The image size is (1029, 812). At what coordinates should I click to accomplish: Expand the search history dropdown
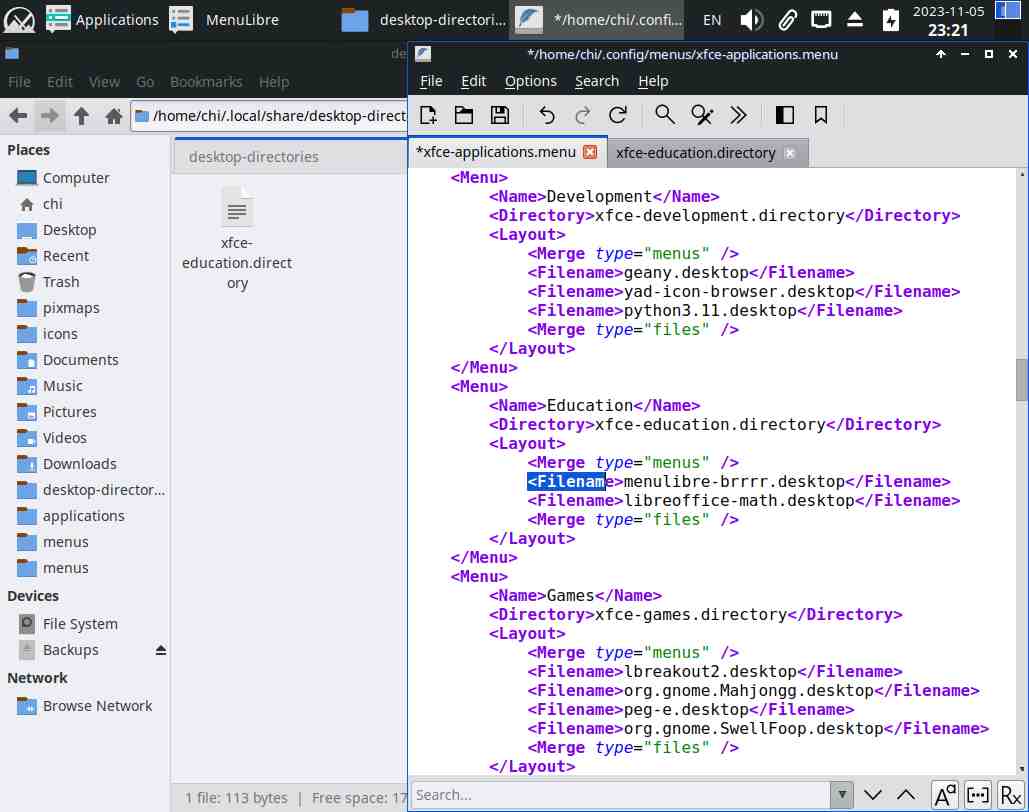pos(841,795)
